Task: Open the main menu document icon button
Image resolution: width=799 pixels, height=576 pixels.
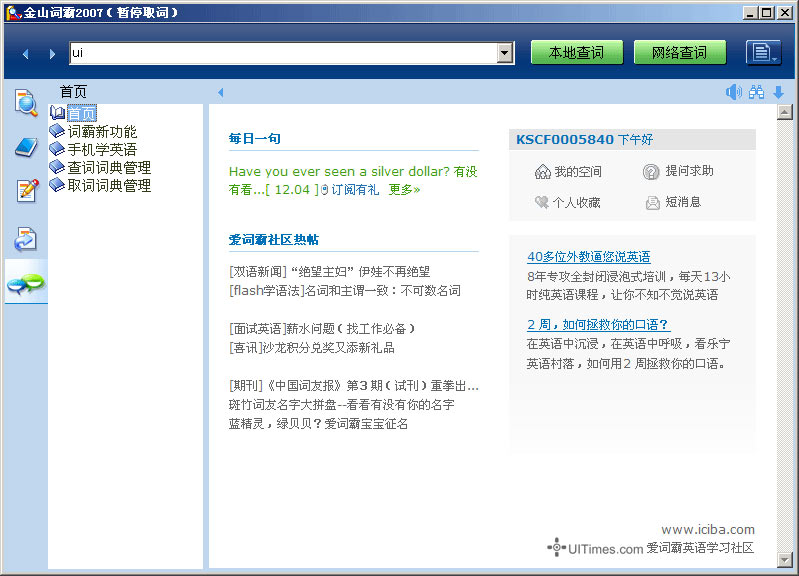Action: point(763,53)
